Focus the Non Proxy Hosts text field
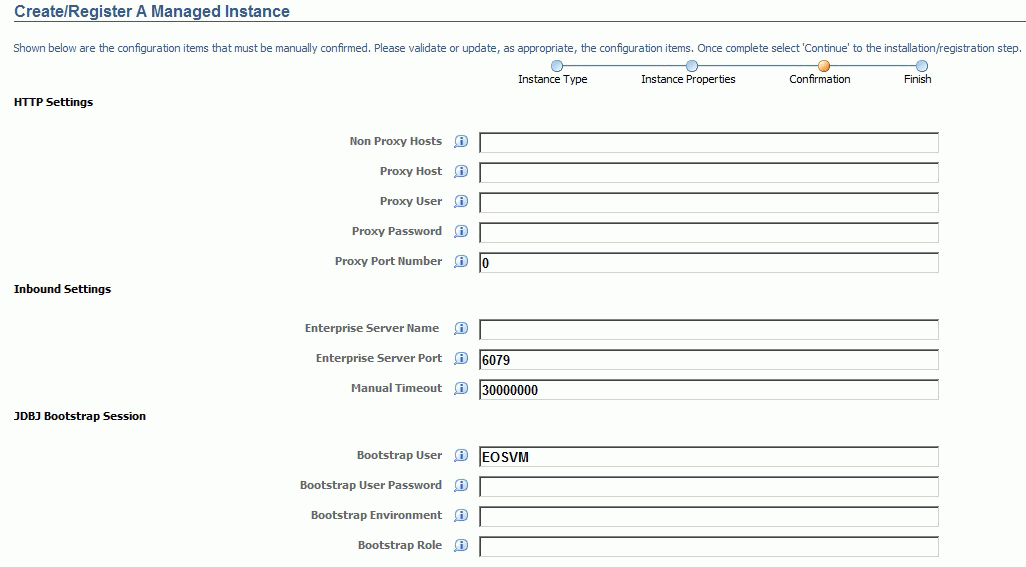 tap(709, 142)
